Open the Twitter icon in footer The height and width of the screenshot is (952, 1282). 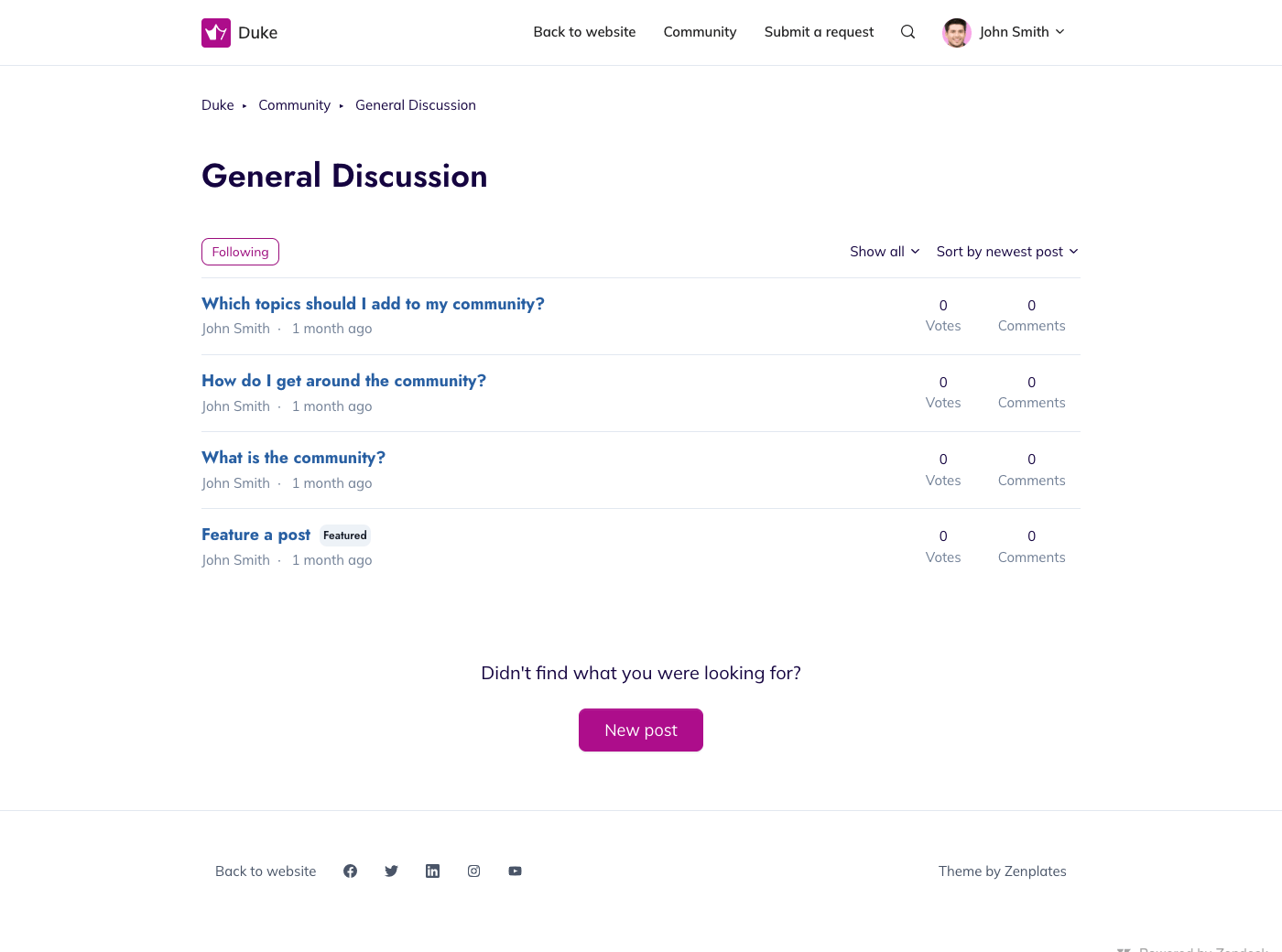coord(391,871)
